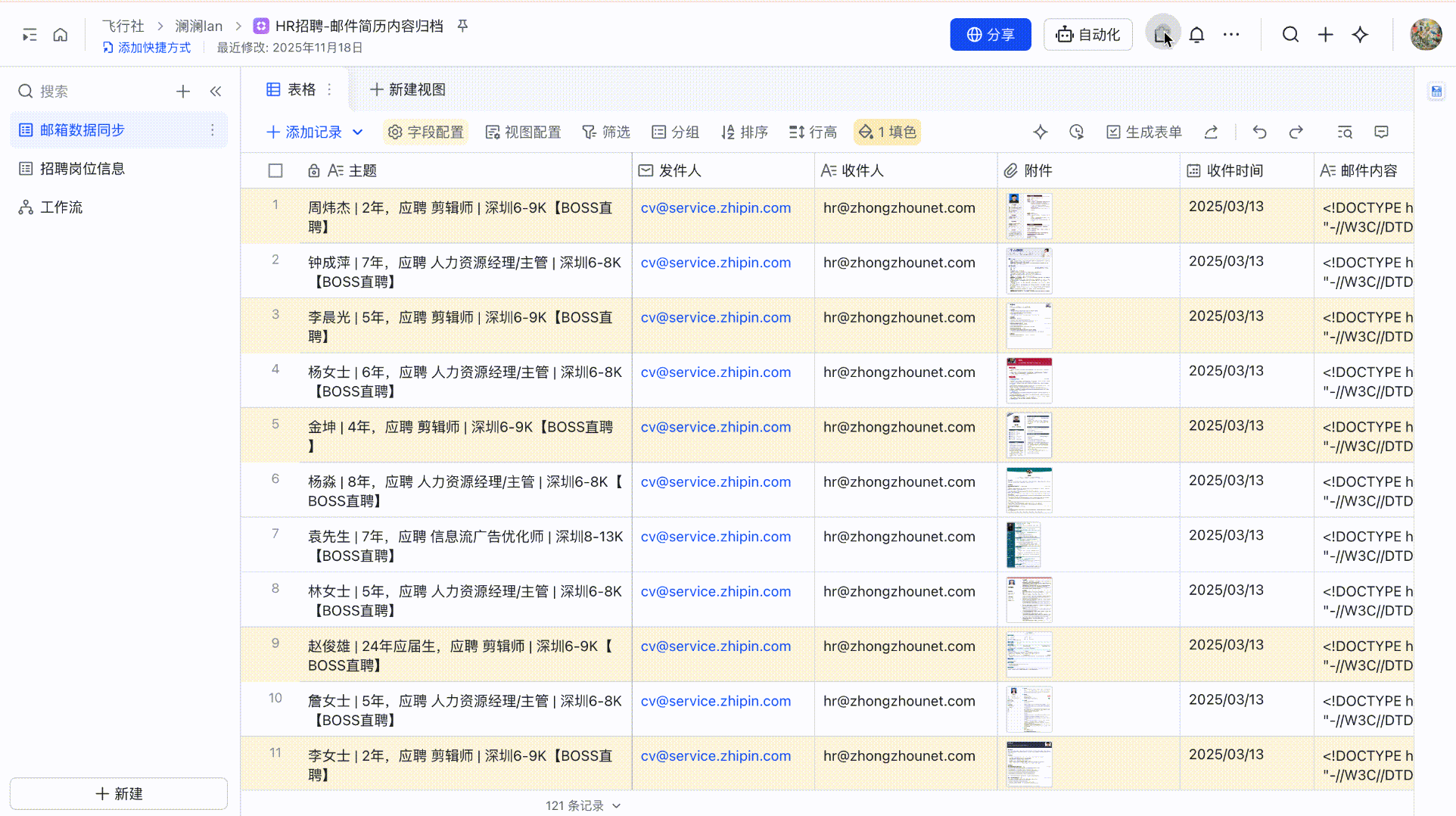Expand the 添加记录 dropdown arrow
The height and width of the screenshot is (816, 1456).
(x=358, y=132)
